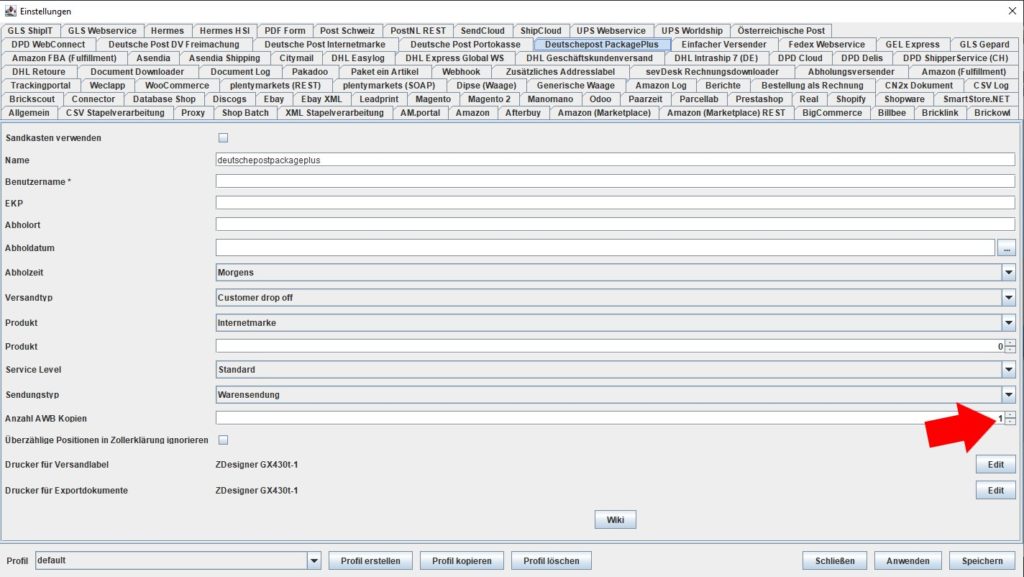The image size is (1024, 577).
Task: Open the Berichte tab
Action: [x=723, y=86]
